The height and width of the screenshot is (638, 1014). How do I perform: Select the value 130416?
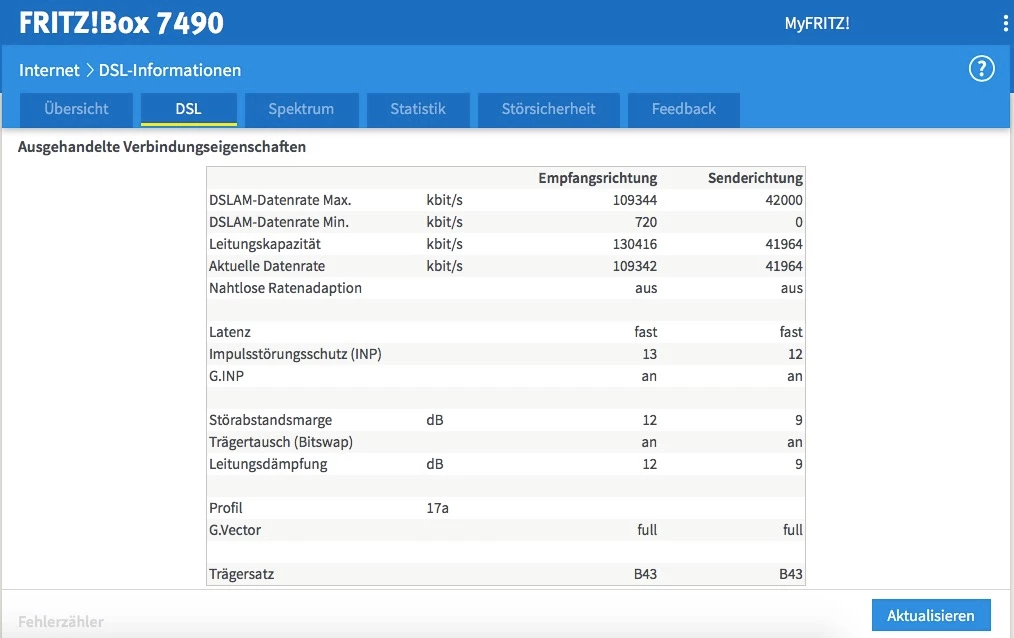[x=634, y=244]
